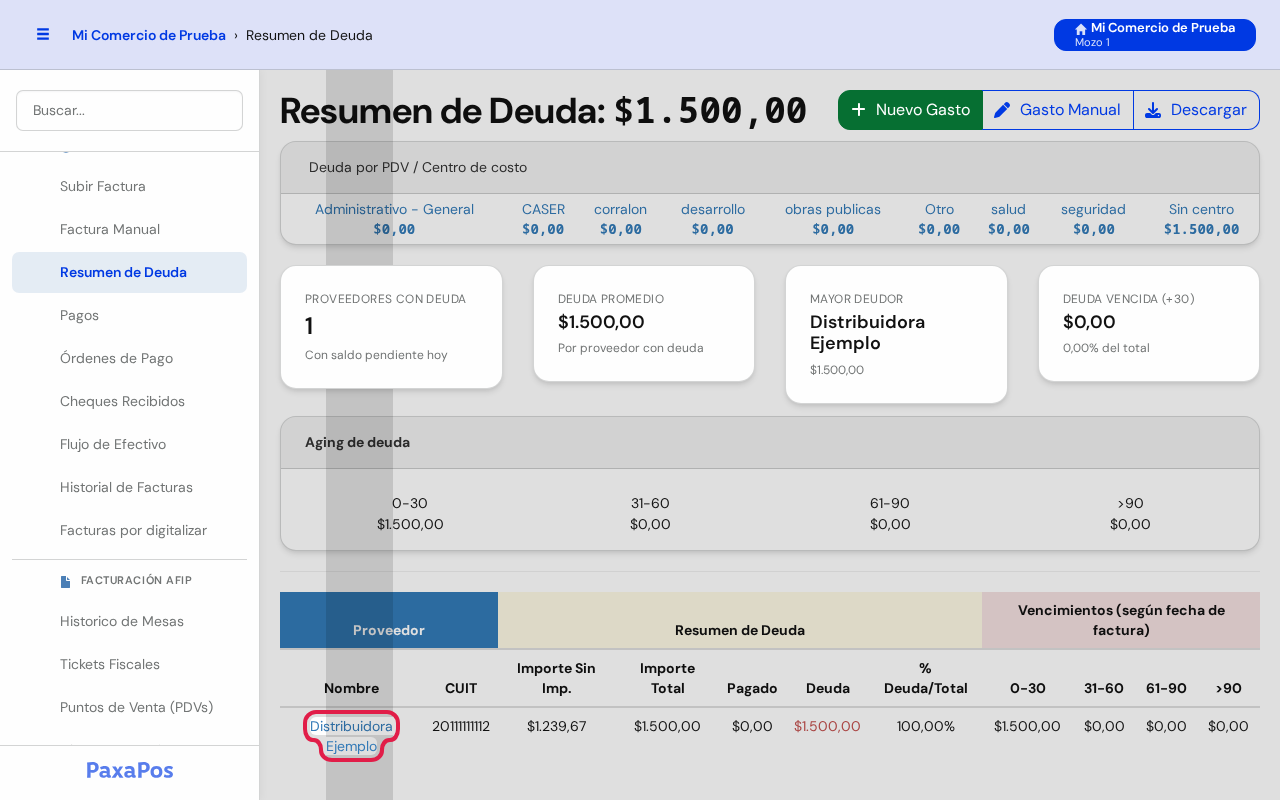This screenshot has width=1280, height=800.
Task: Click the Gasto Manual button
Action: [x=1058, y=110]
